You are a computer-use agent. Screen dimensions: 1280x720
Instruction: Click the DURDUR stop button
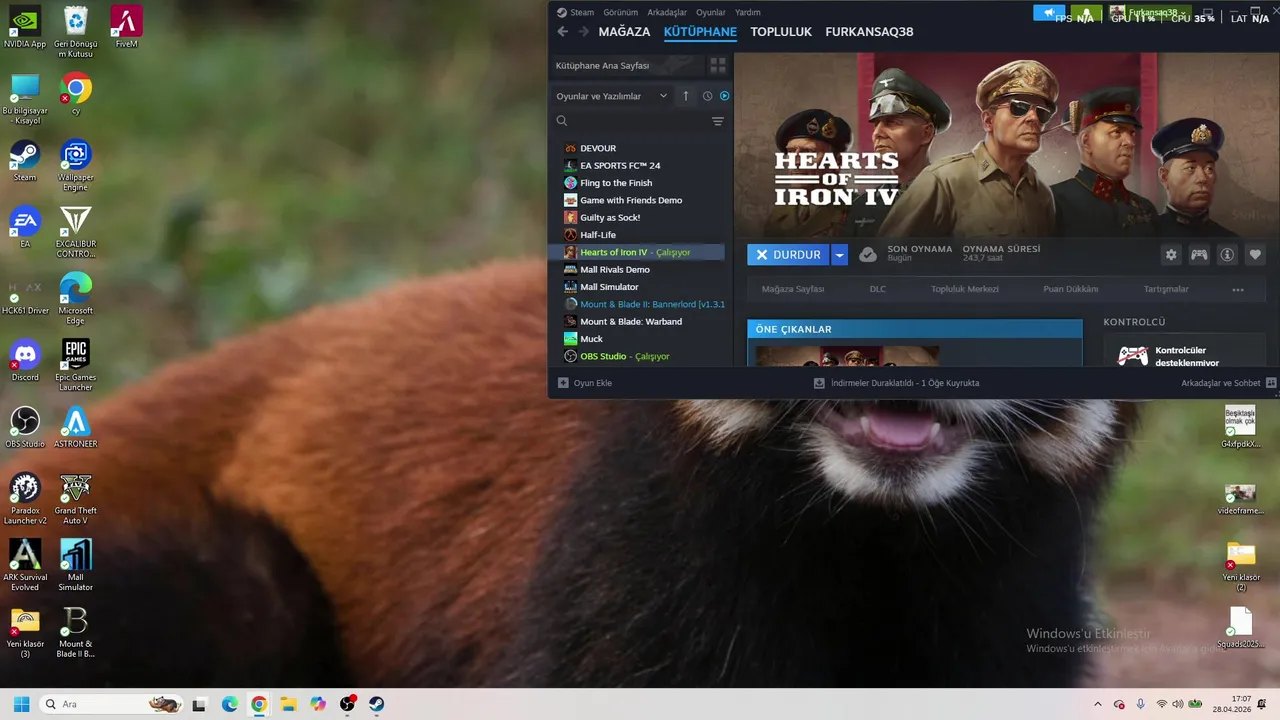[788, 255]
